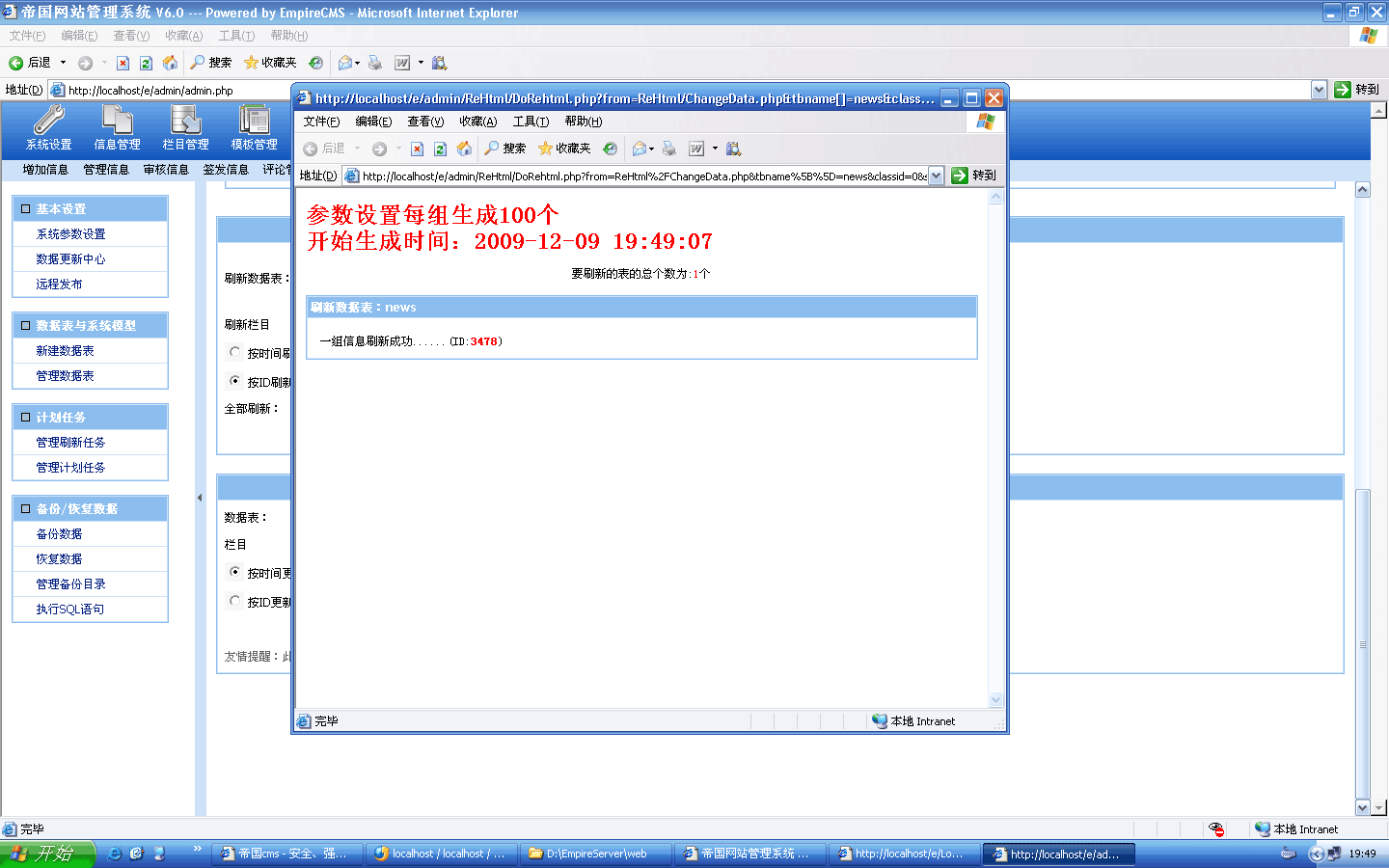Open the 数据更新中心 link
The height and width of the screenshot is (868, 1389).
[70, 259]
